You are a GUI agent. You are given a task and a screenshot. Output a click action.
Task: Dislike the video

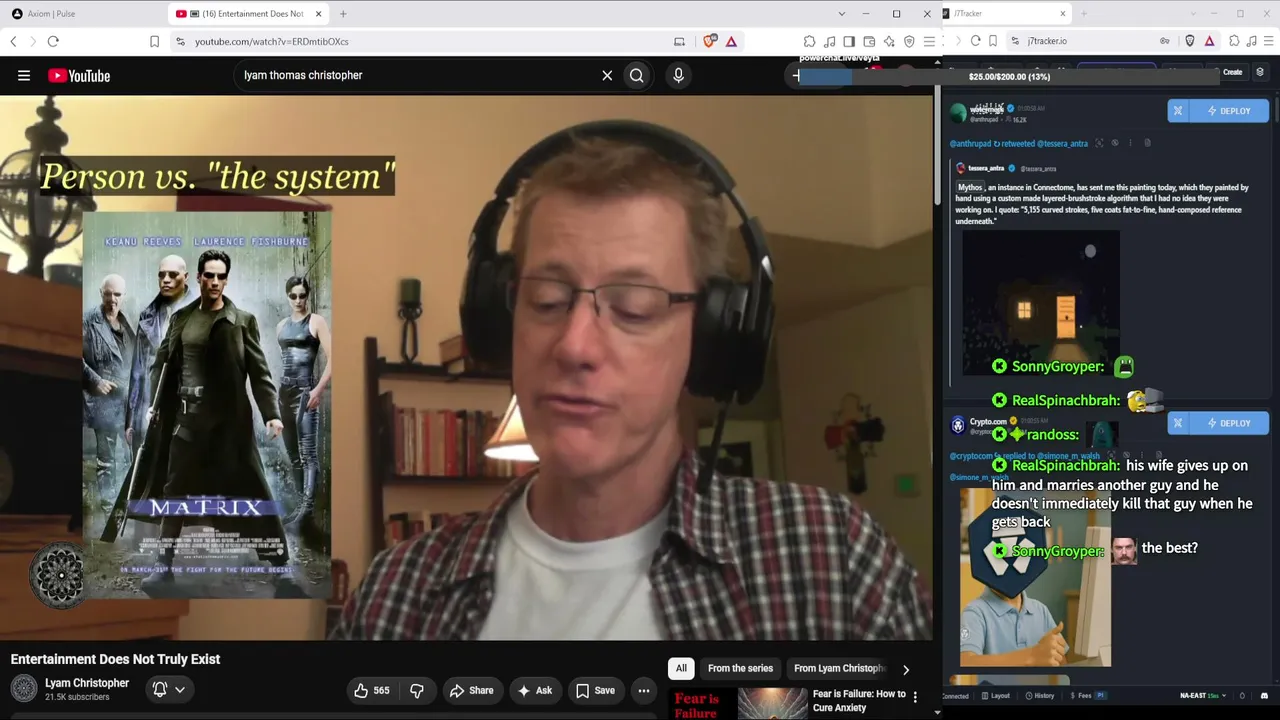[x=417, y=690]
